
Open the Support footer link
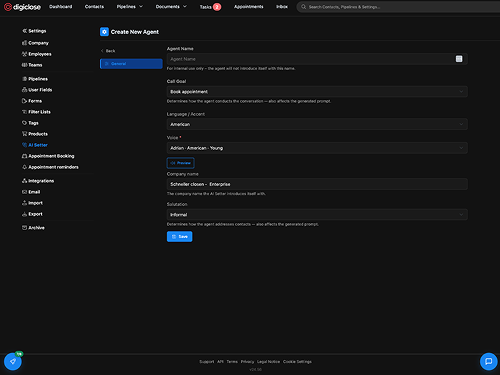pyautogui.click(x=207, y=362)
